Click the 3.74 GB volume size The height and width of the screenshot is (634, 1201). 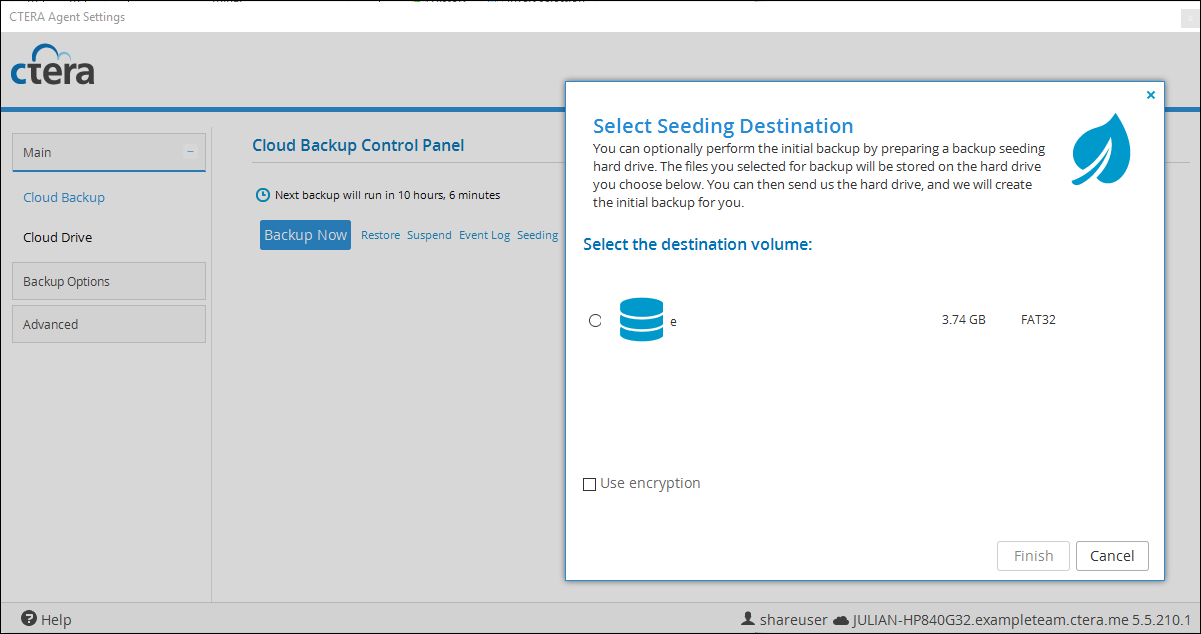pos(964,320)
